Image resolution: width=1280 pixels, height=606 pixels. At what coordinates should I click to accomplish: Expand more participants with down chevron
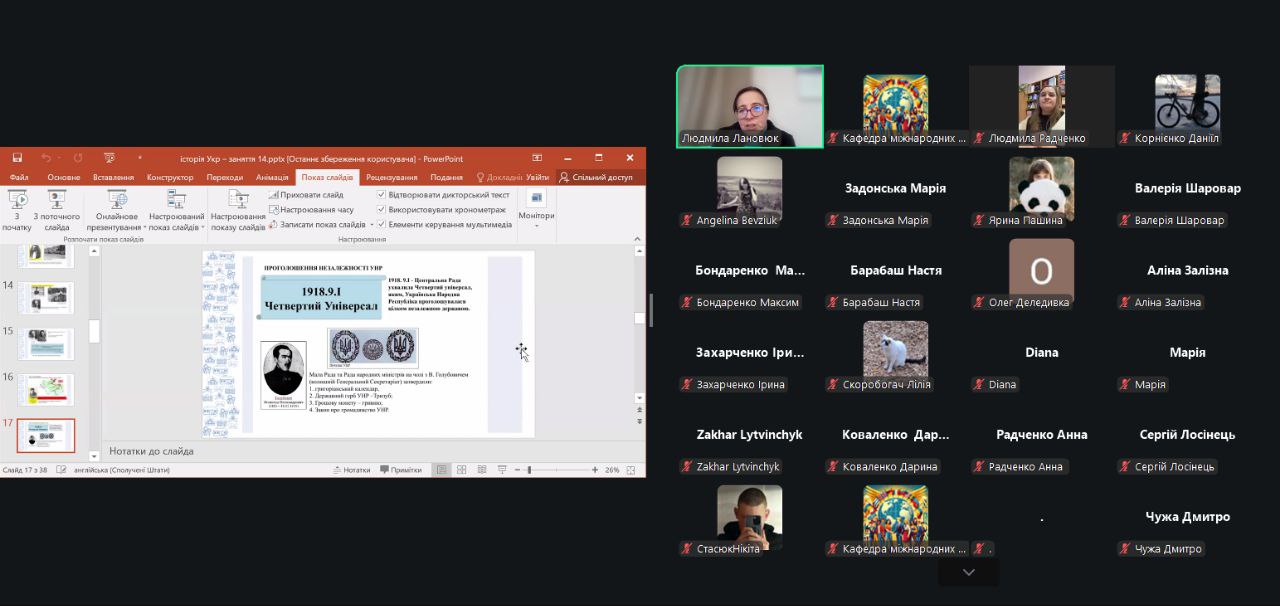click(968, 572)
